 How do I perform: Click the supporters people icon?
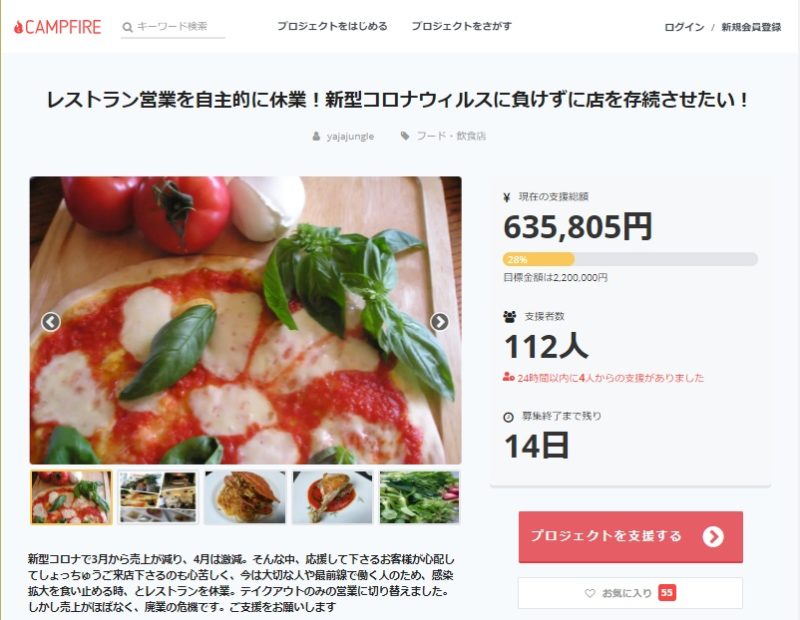pos(509,316)
